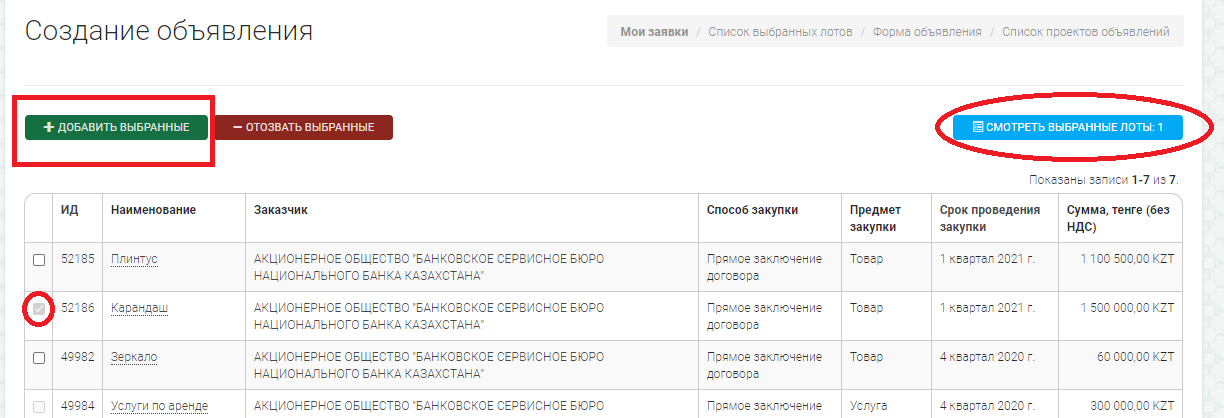
Task: Open the Плинтус lot link
Action: (134, 259)
